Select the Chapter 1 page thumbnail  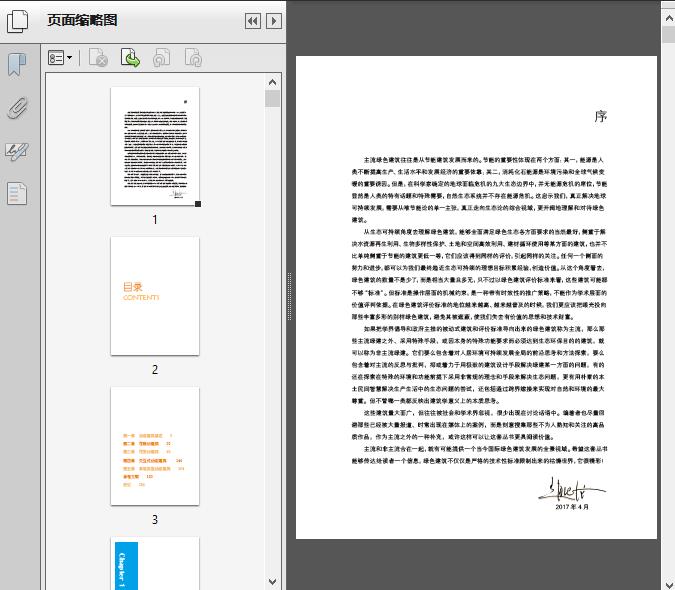tap(155, 563)
